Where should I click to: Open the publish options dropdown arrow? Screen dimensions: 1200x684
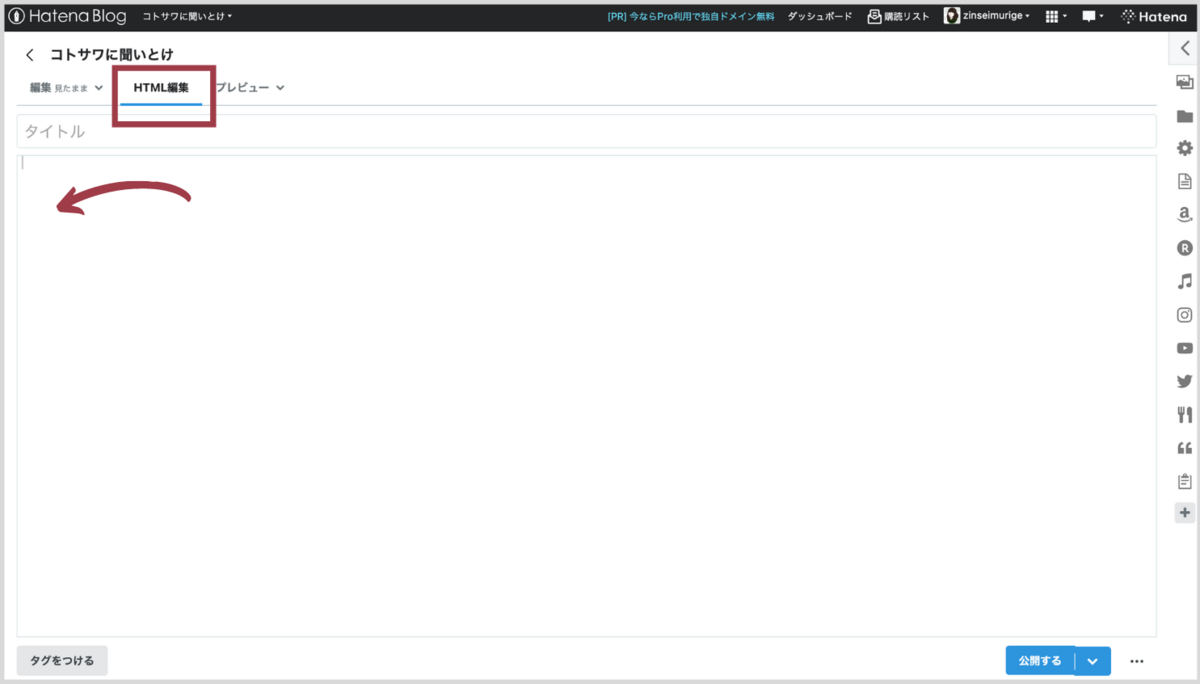(x=1093, y=661)
